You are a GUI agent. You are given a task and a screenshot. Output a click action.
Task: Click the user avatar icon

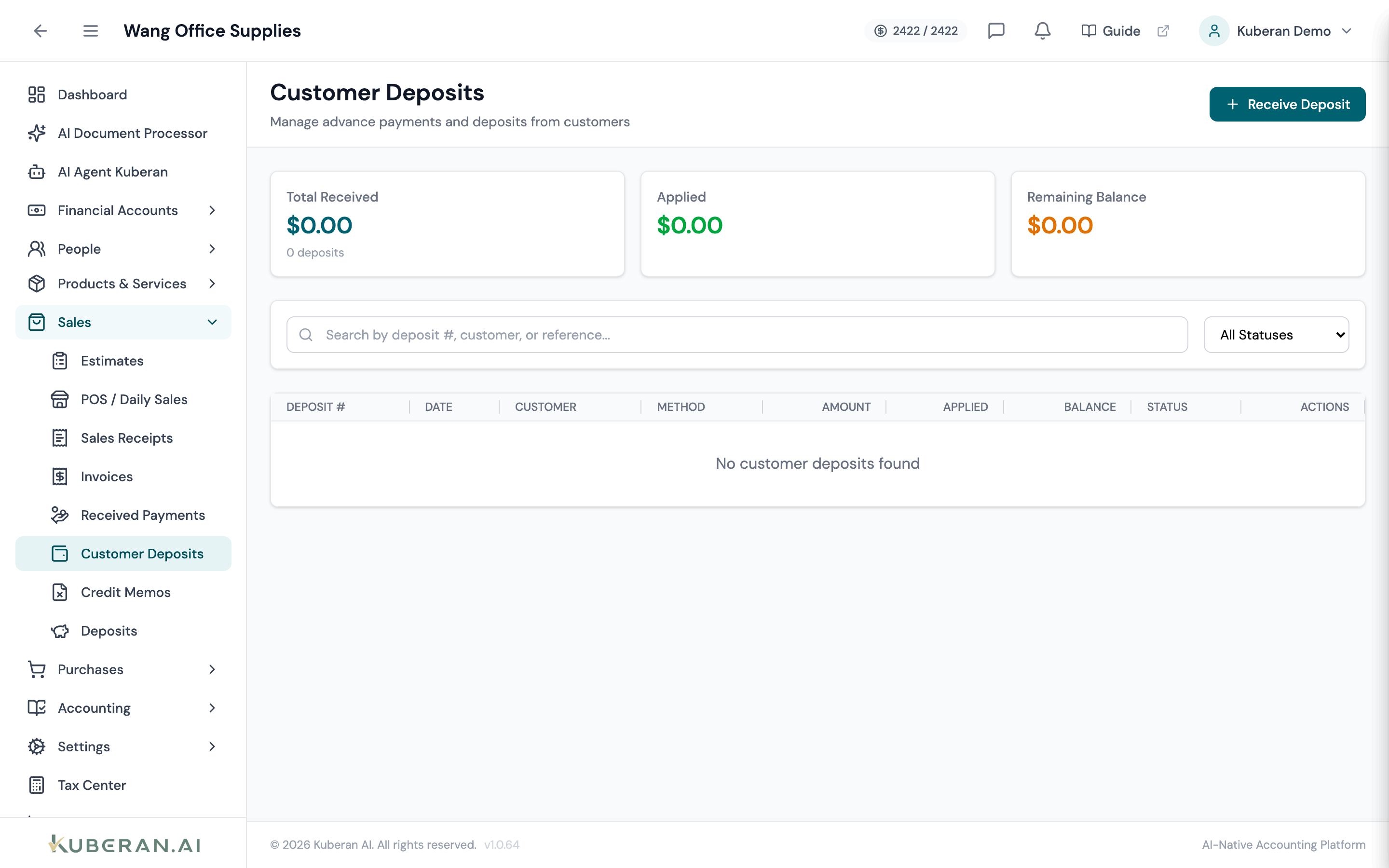tap(1213, 31)
